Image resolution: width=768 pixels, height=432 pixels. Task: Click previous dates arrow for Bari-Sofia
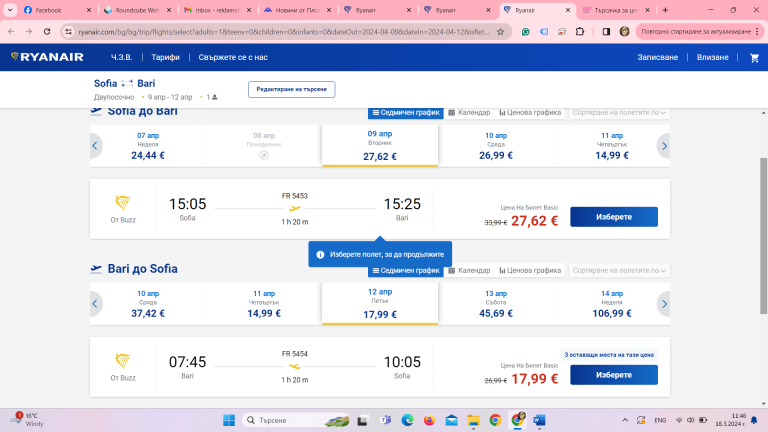pyautogui.click(x=96, y=304)
